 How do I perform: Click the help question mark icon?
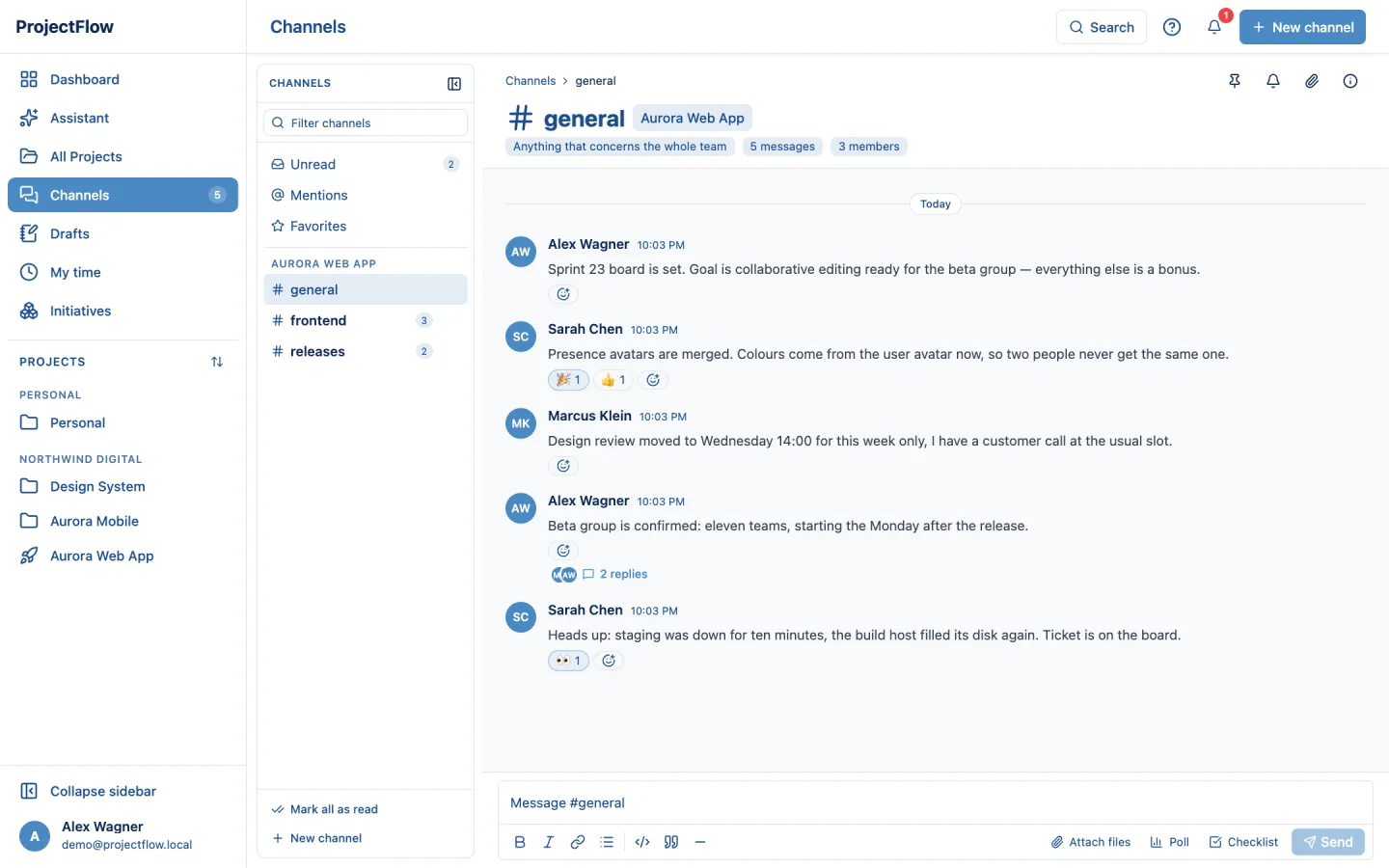click(1172, 27)
